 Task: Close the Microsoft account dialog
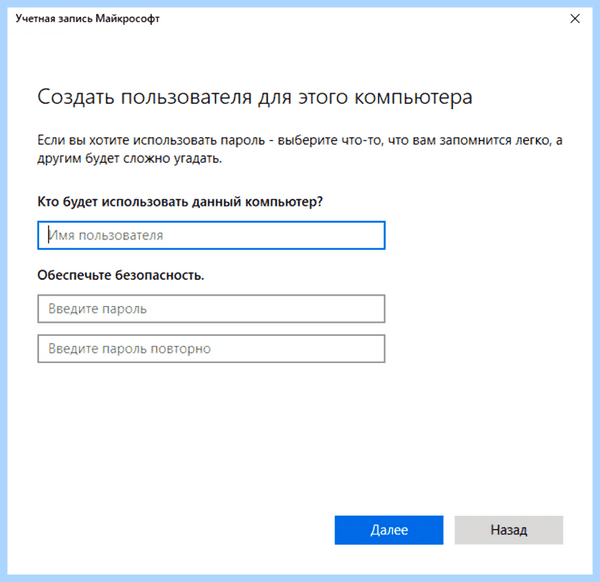pyautogui.click(x=575, y=18)
